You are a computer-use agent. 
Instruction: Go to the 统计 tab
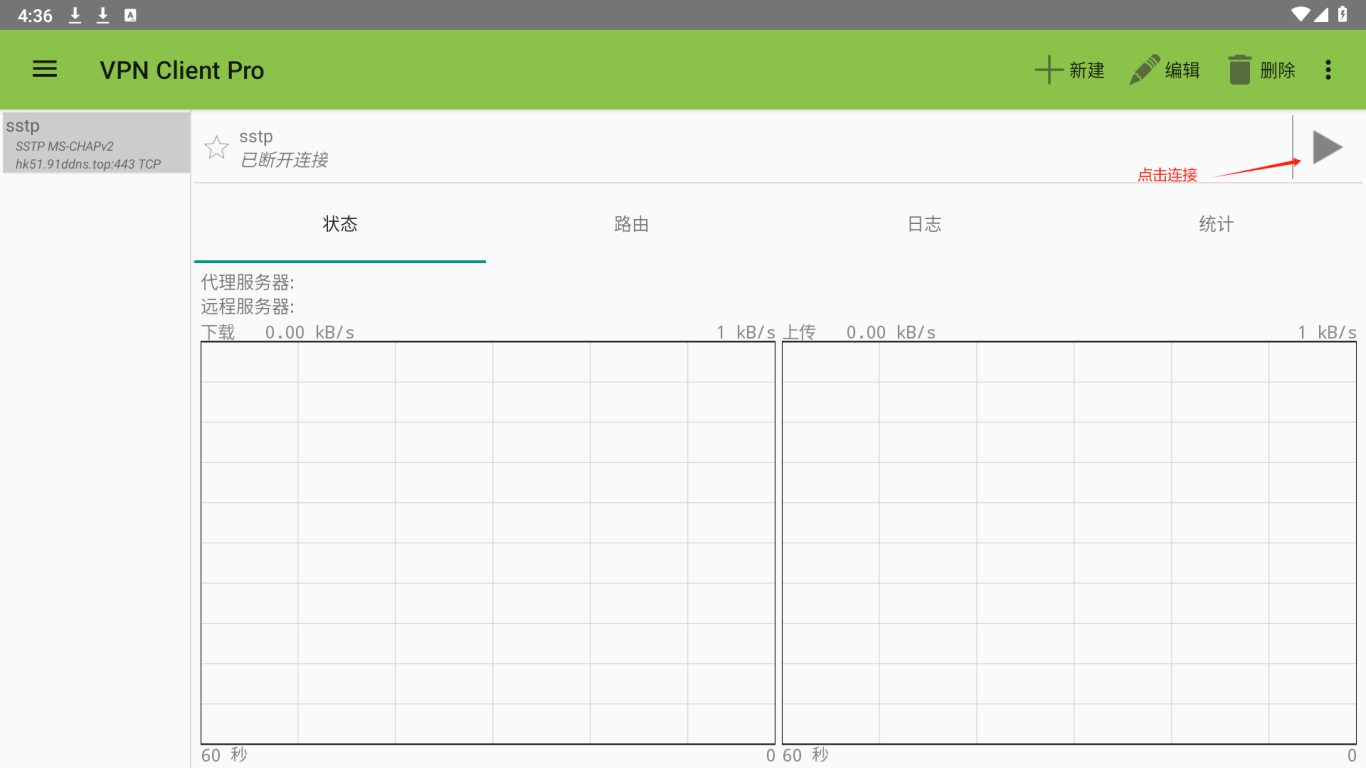[1216, 224]
